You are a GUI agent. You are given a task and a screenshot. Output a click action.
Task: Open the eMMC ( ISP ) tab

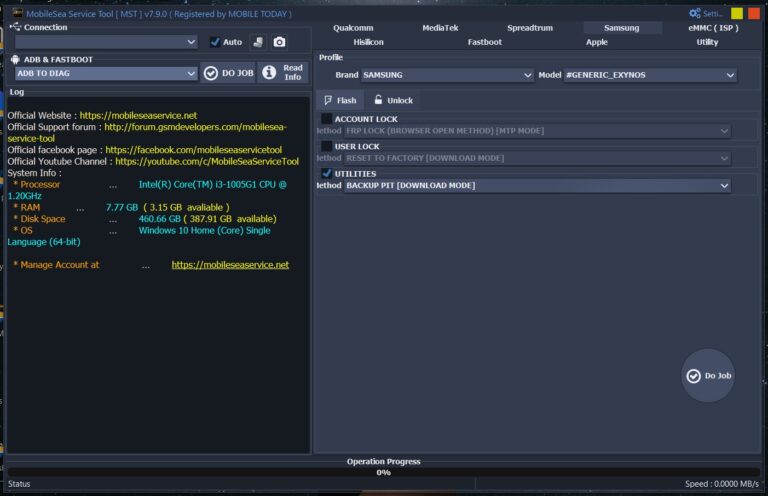[713, 28]
